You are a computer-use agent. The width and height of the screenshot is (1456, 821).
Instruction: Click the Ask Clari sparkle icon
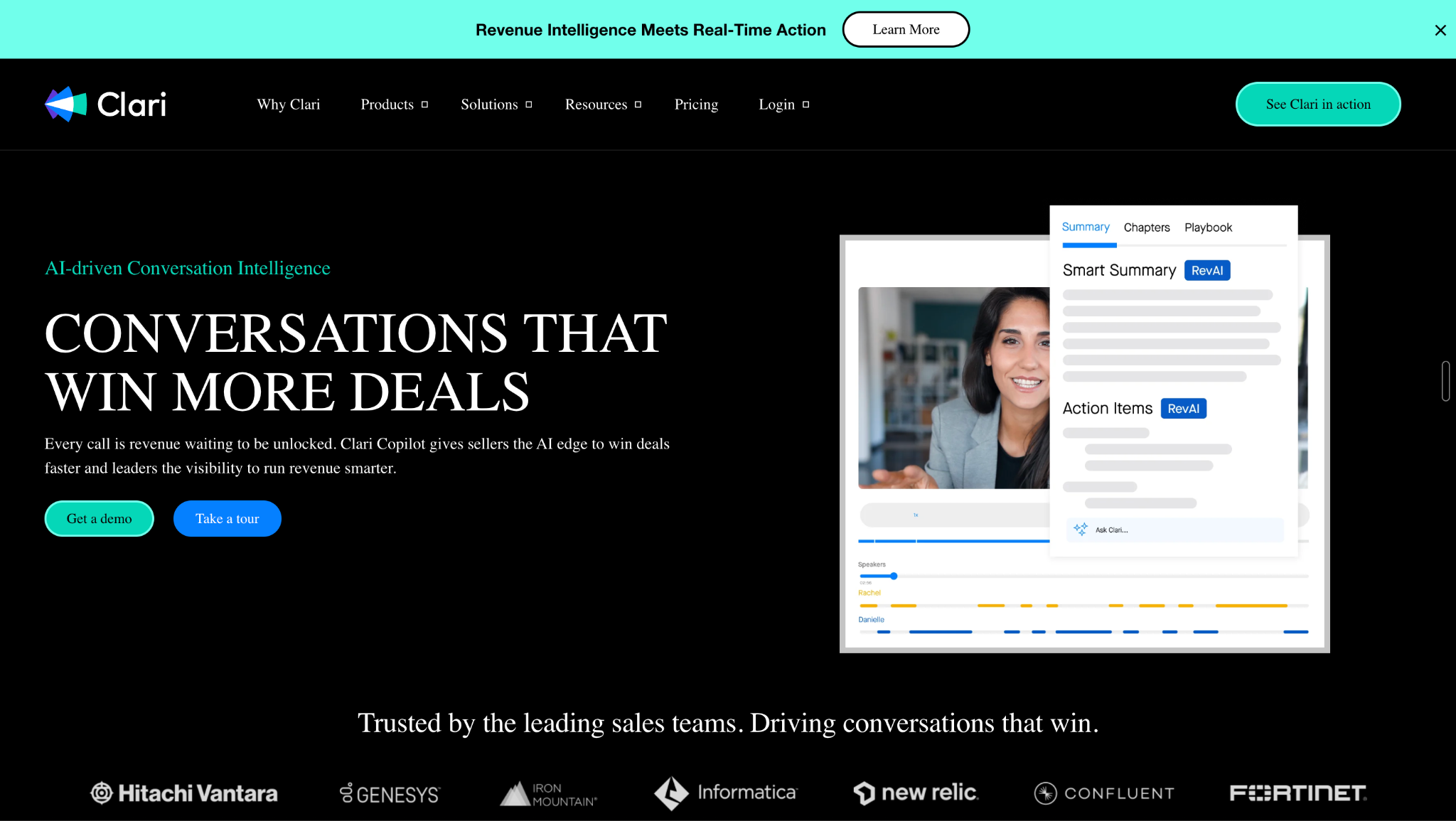[1081, 530]
